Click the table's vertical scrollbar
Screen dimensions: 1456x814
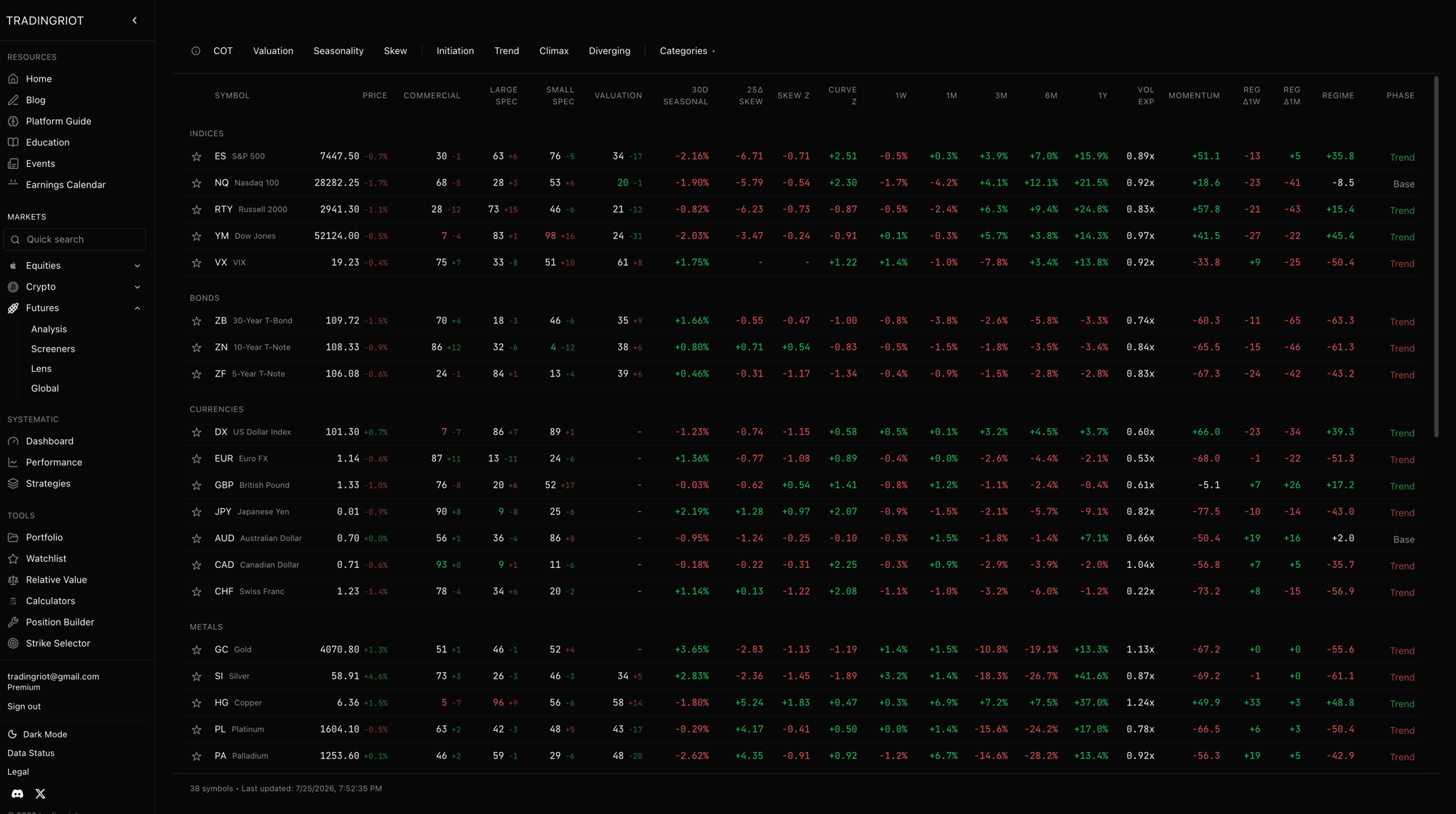point(1436,256)
